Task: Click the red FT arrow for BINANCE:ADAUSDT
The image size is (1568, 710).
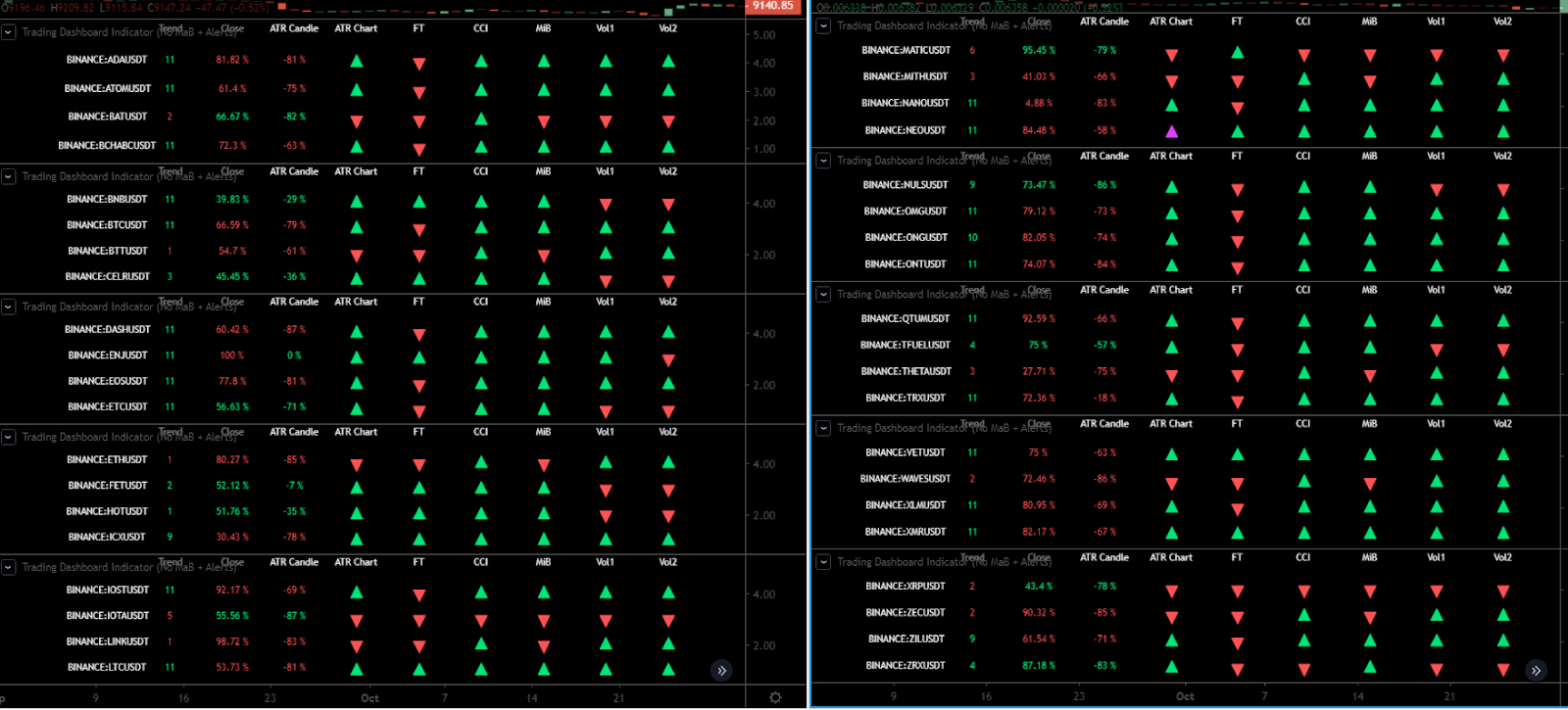Action: pos(419,64)
